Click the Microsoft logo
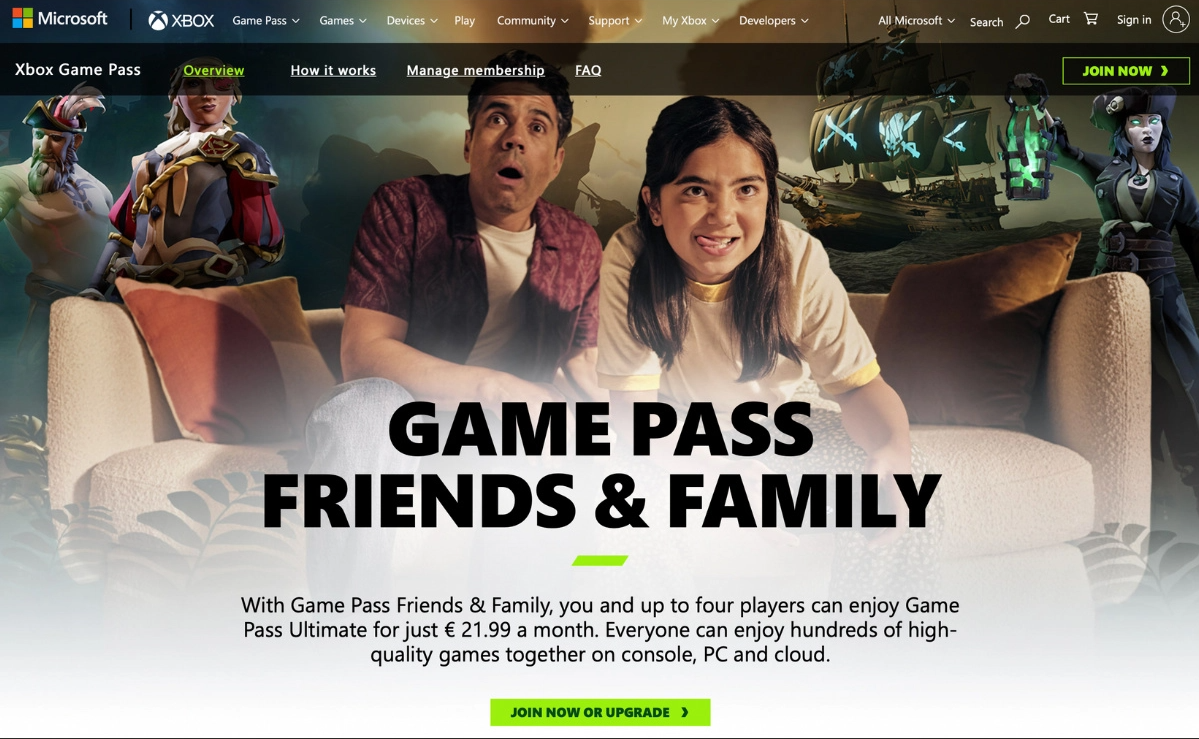Screen dimensions: 1199x739 [60, 18]
